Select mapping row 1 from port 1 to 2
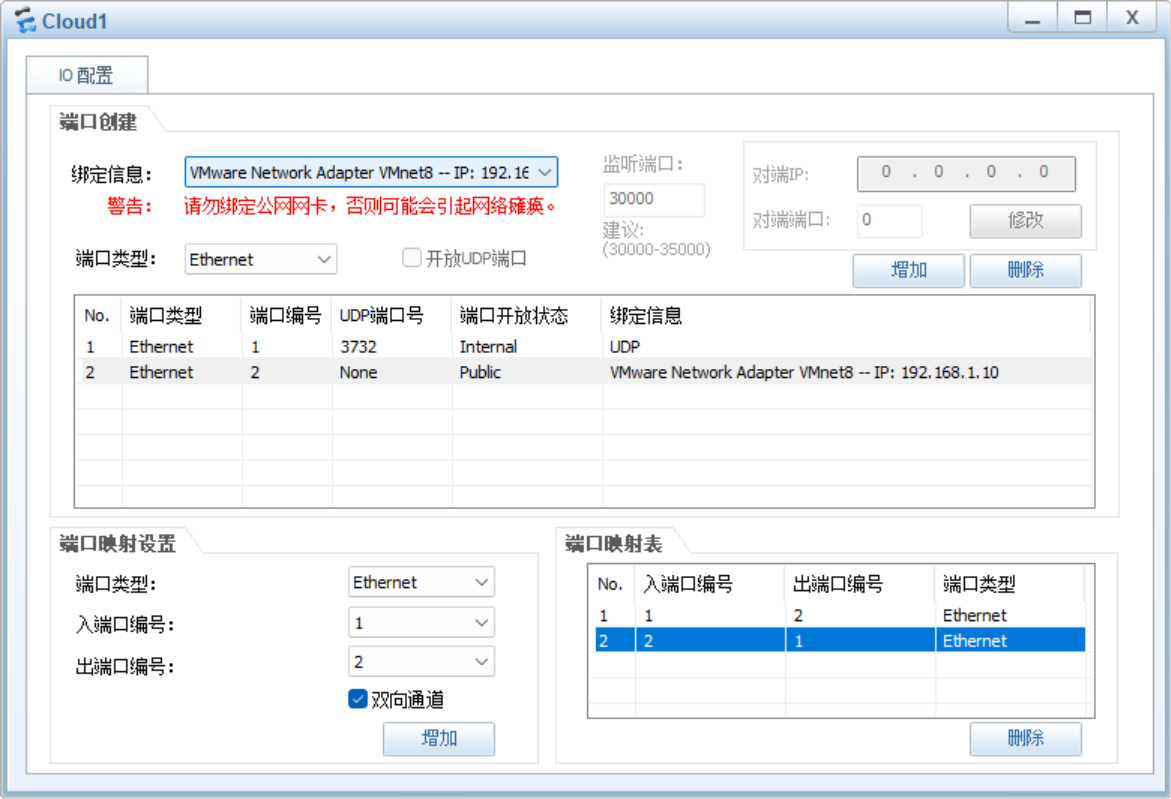 (839, 615)
